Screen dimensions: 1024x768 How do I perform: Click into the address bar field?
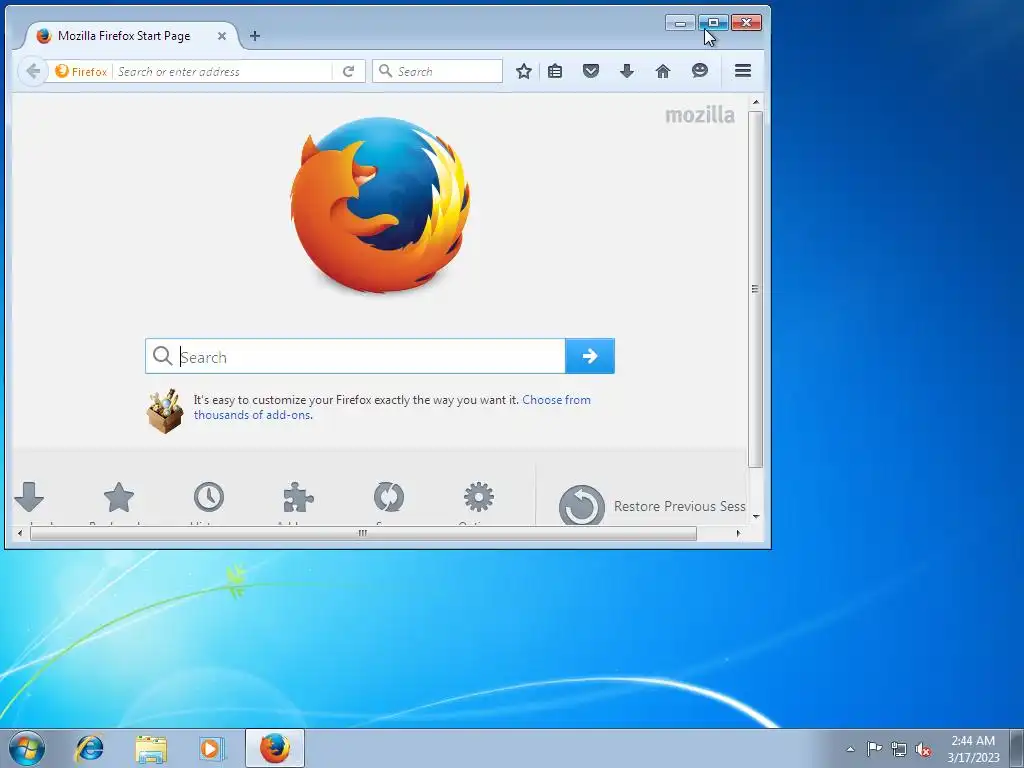point(223,71)
